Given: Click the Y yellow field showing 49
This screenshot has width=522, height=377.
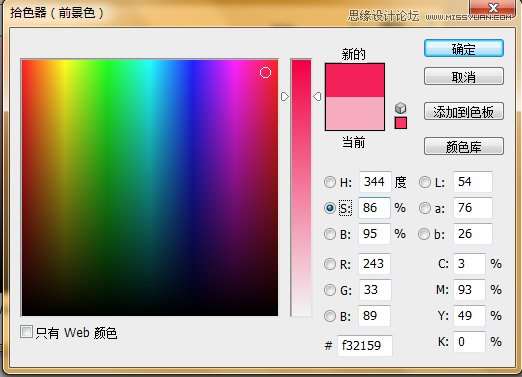Looking at the screenshot, I should 469,316.
